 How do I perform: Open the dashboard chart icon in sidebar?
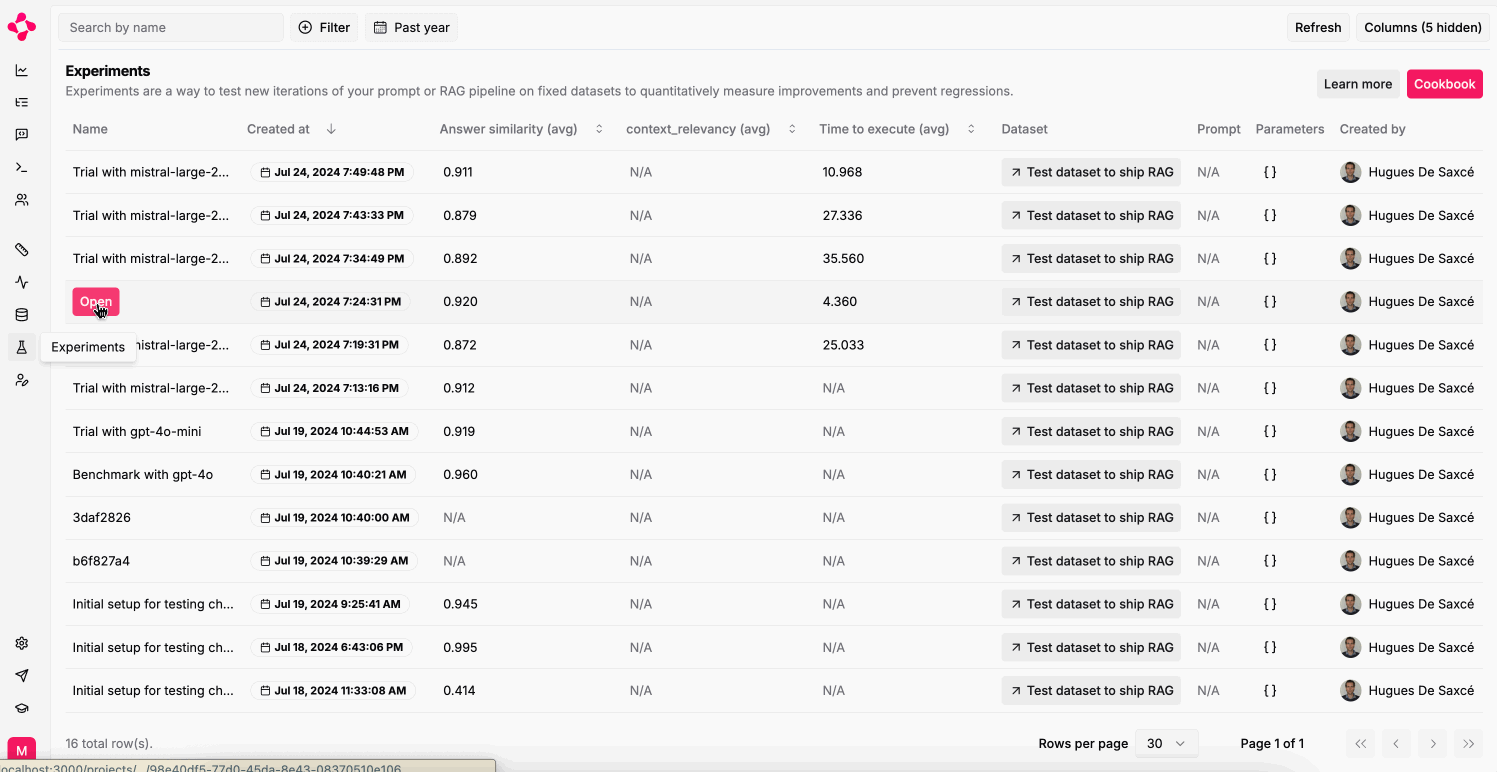[22, 70]
